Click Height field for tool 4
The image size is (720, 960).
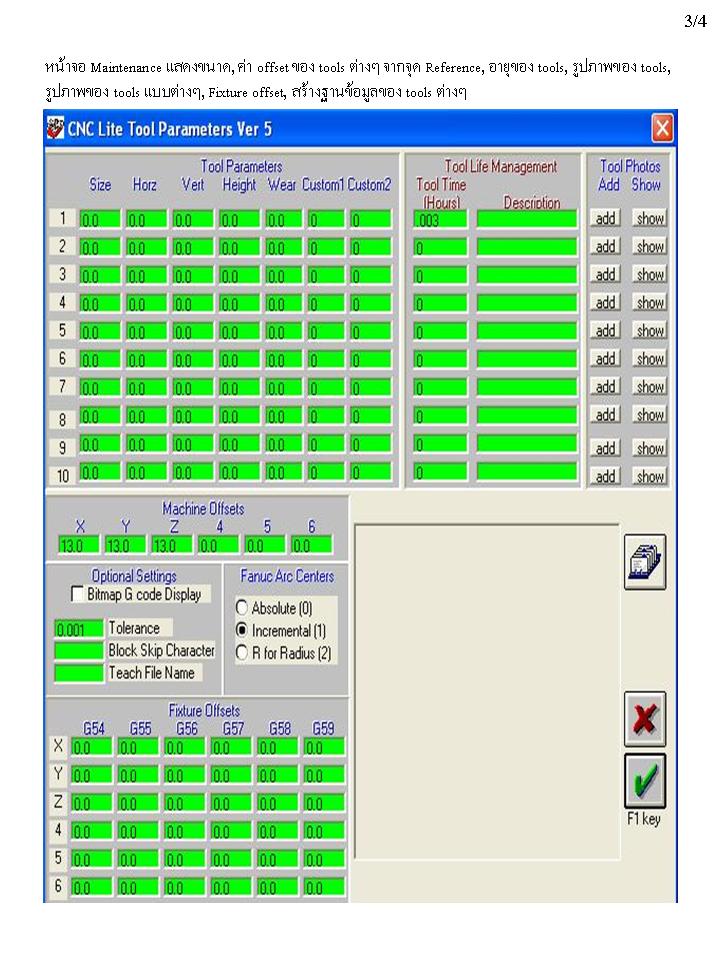[239, 304]
